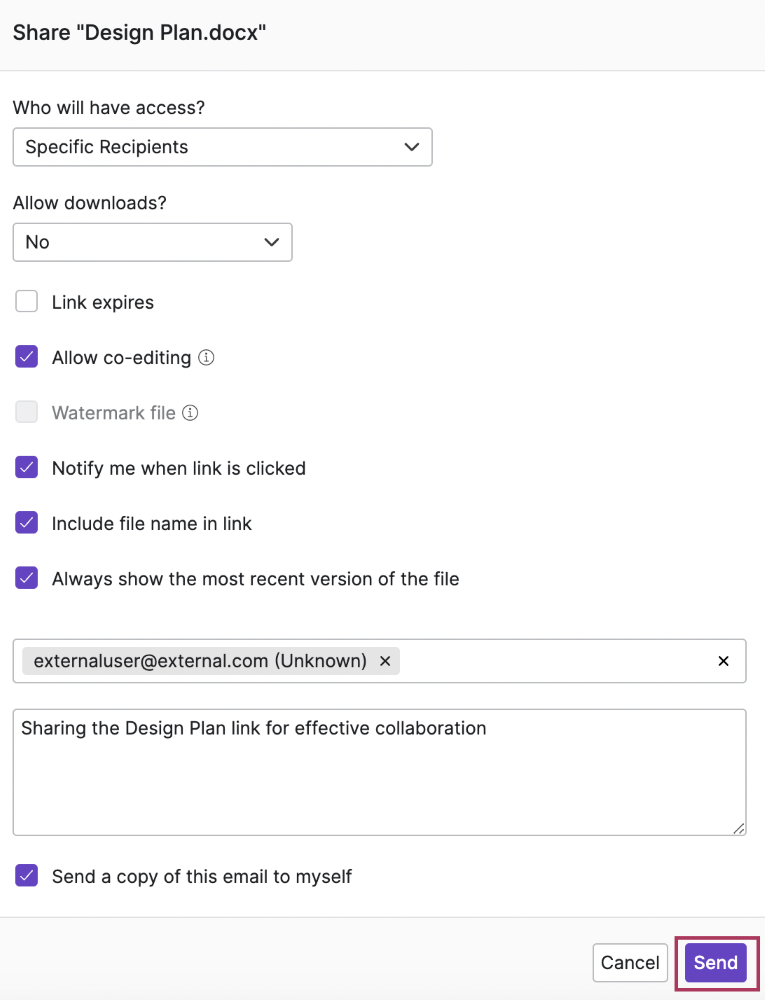
Task: Click into the message text area
Action: 379,772
